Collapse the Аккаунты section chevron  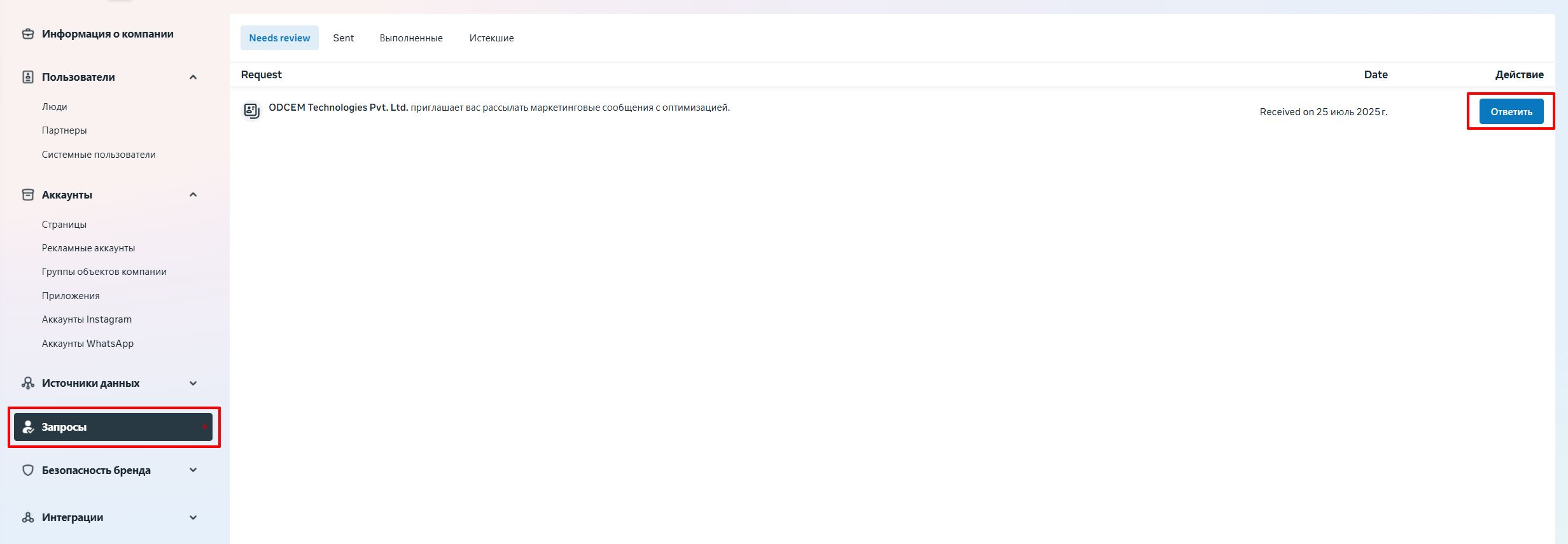click(193, 195)
